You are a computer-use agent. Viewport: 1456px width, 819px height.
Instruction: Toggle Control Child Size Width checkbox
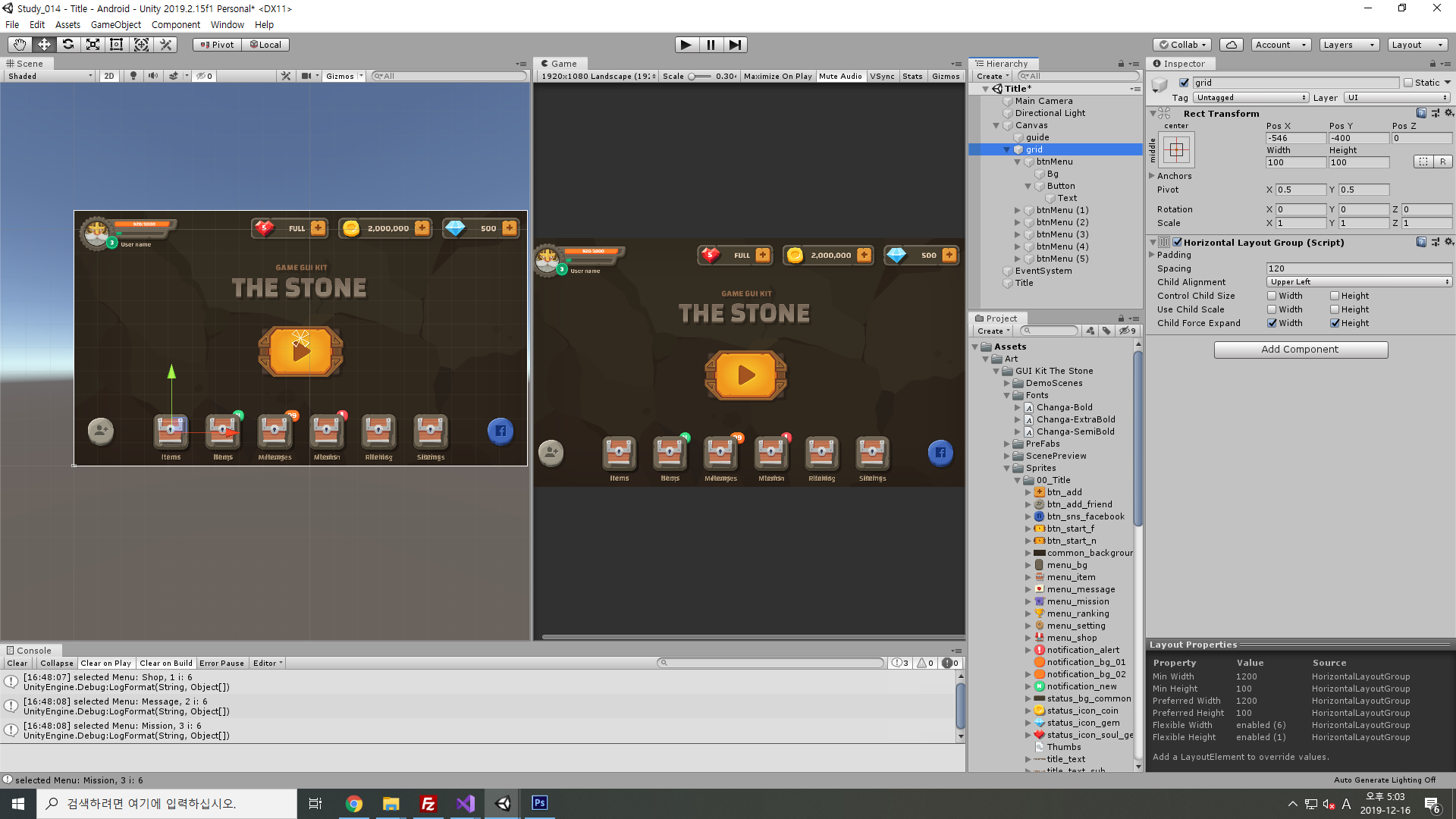pyautogui.click(x=1272, y=296)
